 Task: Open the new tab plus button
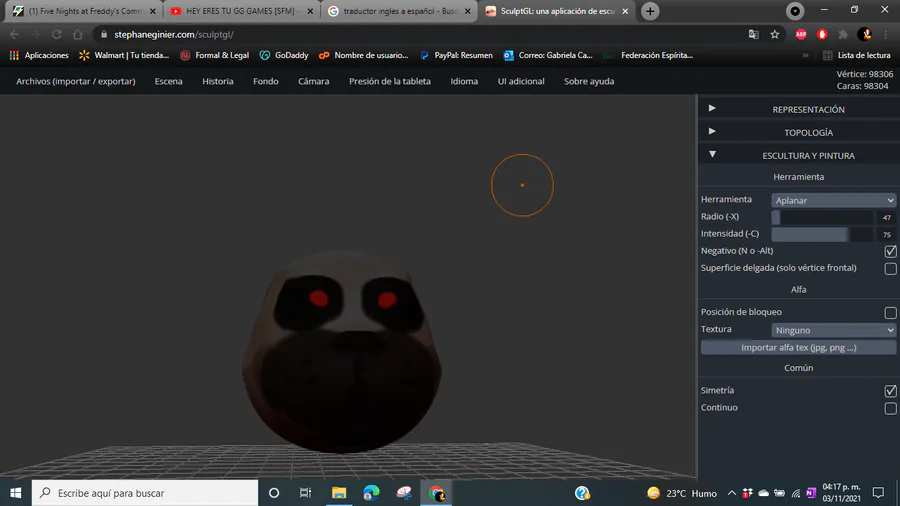tap(650, 11)
